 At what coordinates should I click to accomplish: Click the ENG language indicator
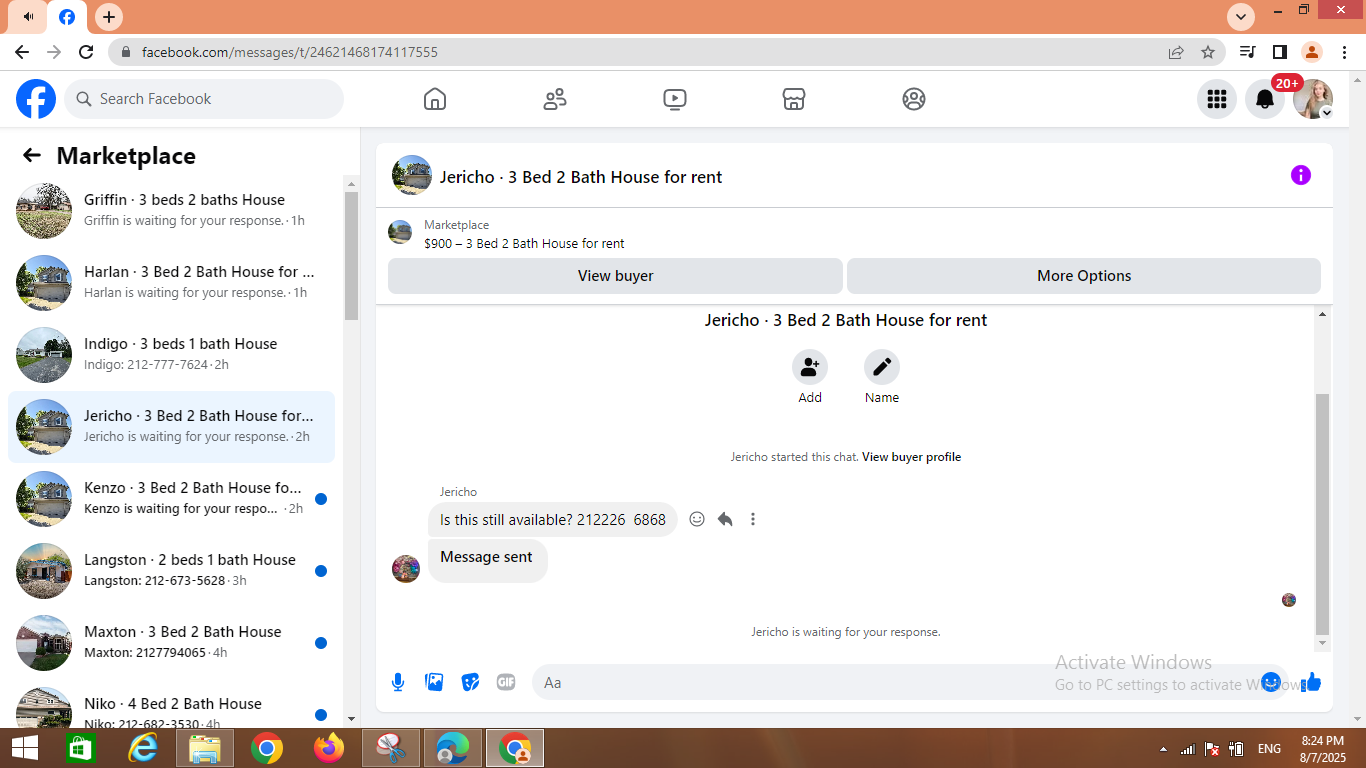pos(1269,749)
